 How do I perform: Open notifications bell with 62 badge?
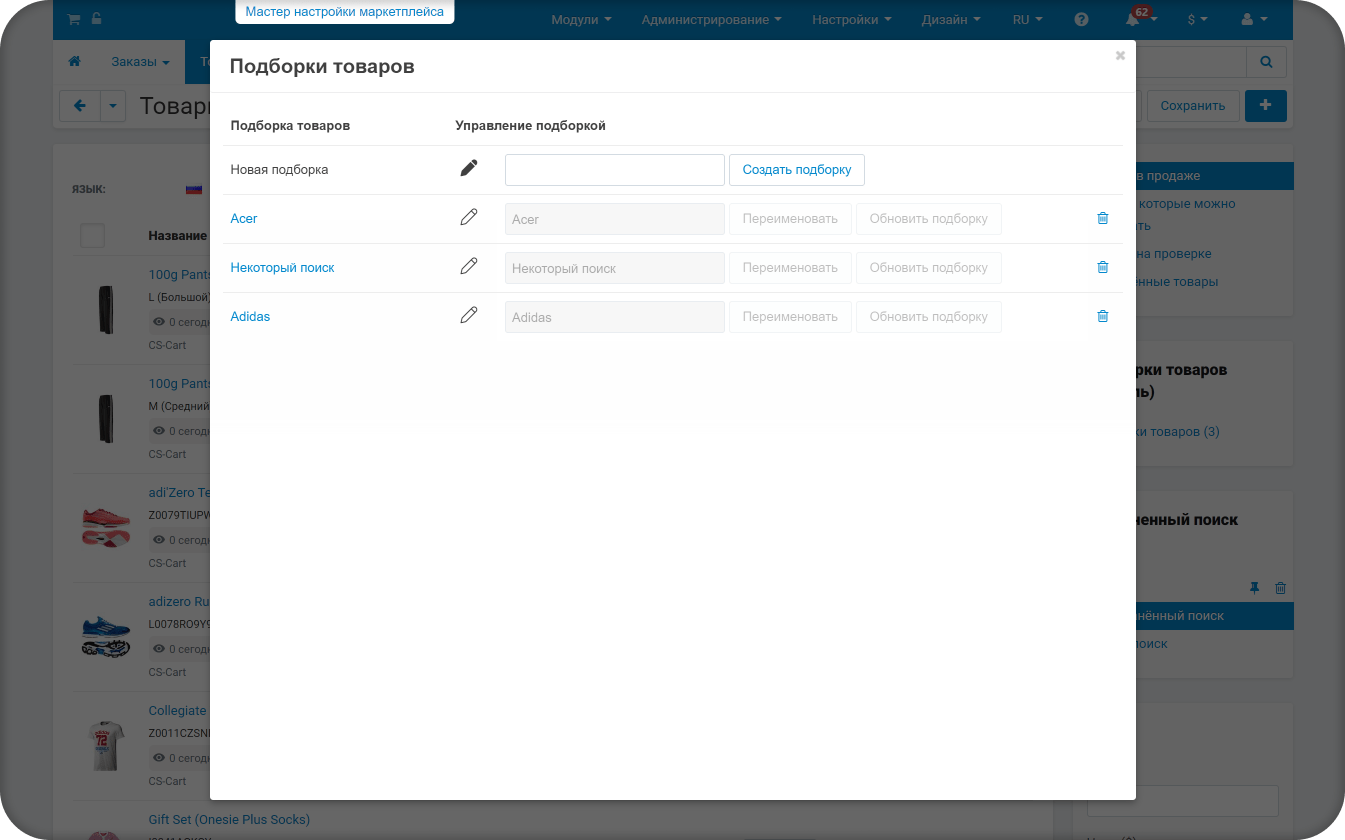1134,19
